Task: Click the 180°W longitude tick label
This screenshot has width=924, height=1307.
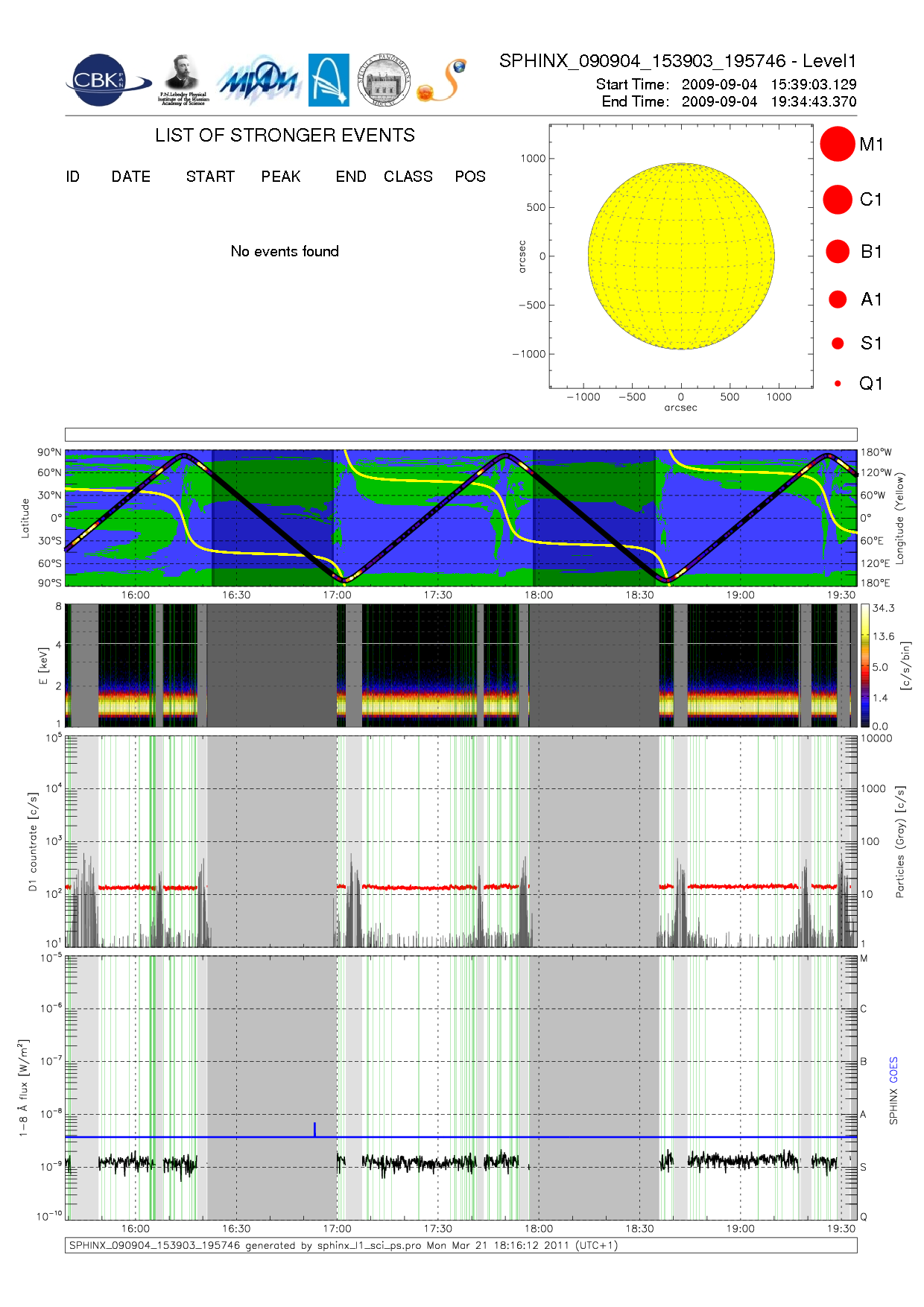Action: click(x=876, y=452)
